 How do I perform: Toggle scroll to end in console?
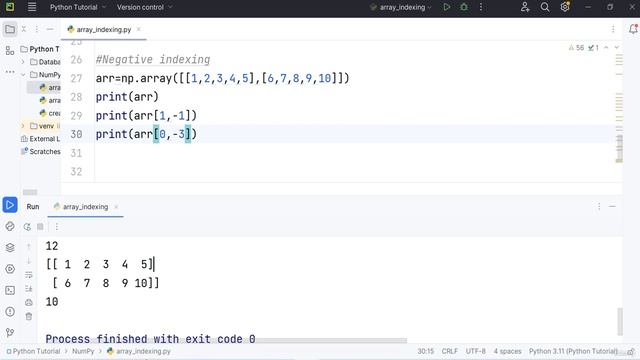point(29,289)
